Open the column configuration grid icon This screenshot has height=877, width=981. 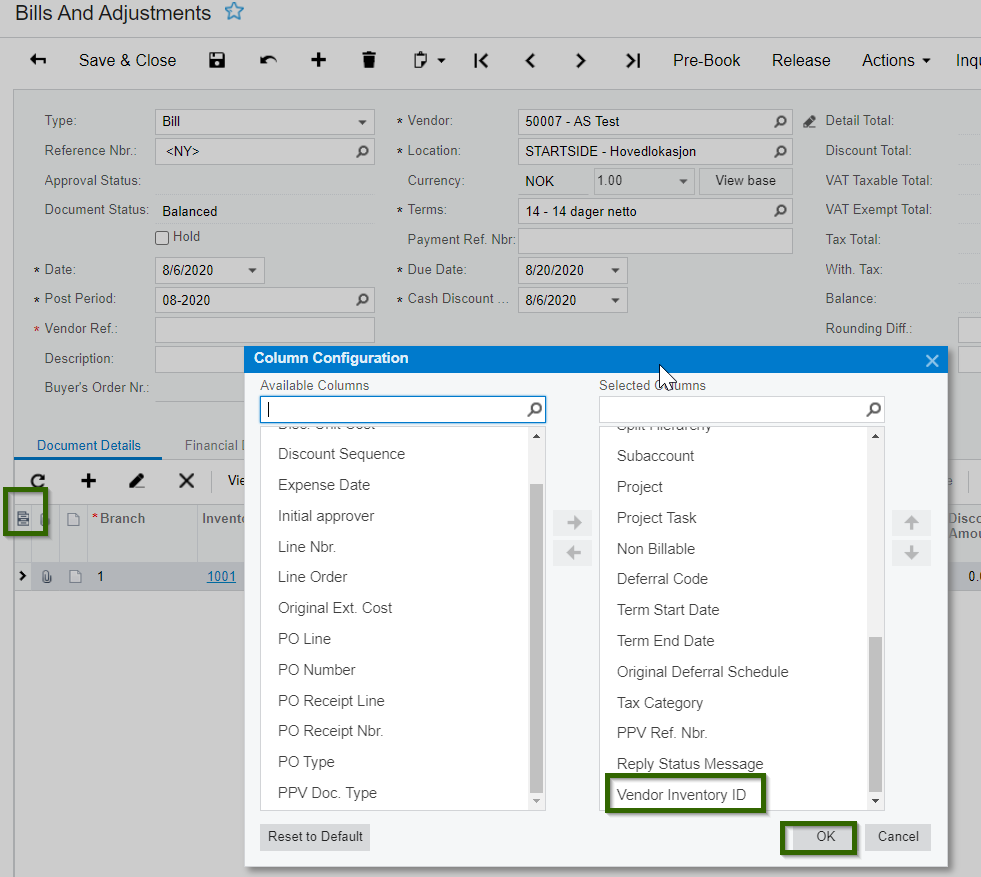tap(23, 519)
